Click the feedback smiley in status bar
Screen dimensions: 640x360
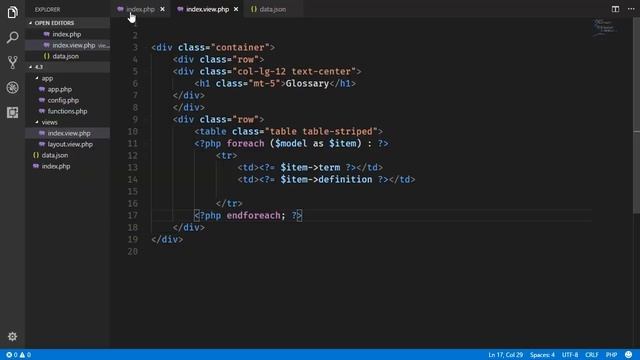point(629,354)
